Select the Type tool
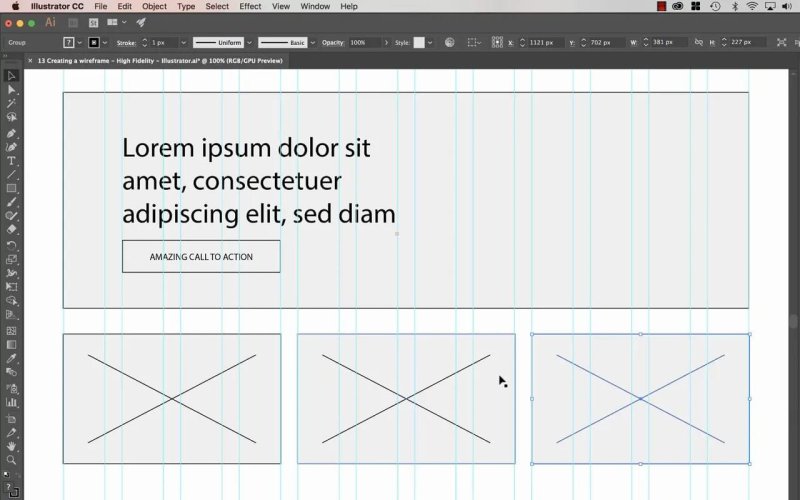 pyautogui.click(x=11, y=161)
